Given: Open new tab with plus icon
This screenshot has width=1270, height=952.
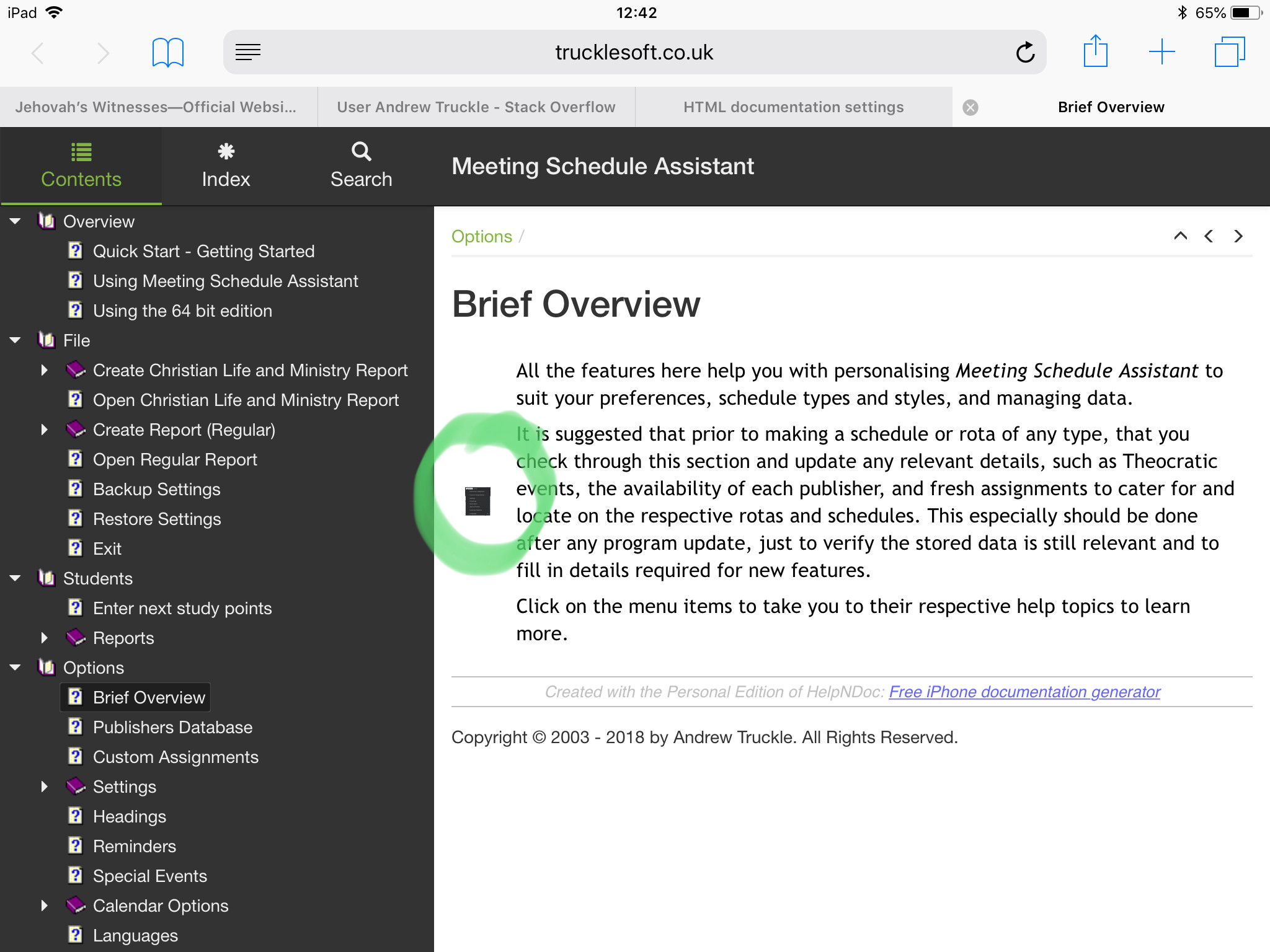Looking at the screenshot, I should coord(1161,51).
